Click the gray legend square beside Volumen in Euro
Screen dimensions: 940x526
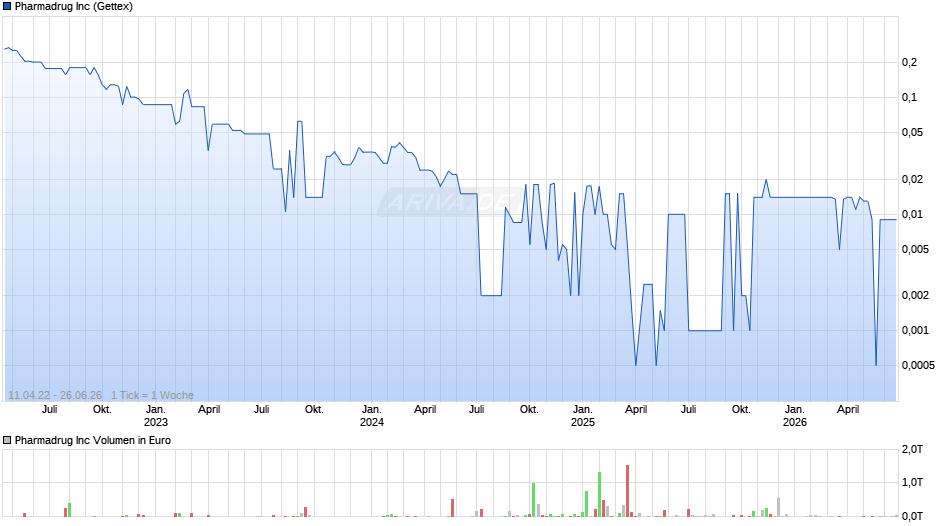(7, 440)
